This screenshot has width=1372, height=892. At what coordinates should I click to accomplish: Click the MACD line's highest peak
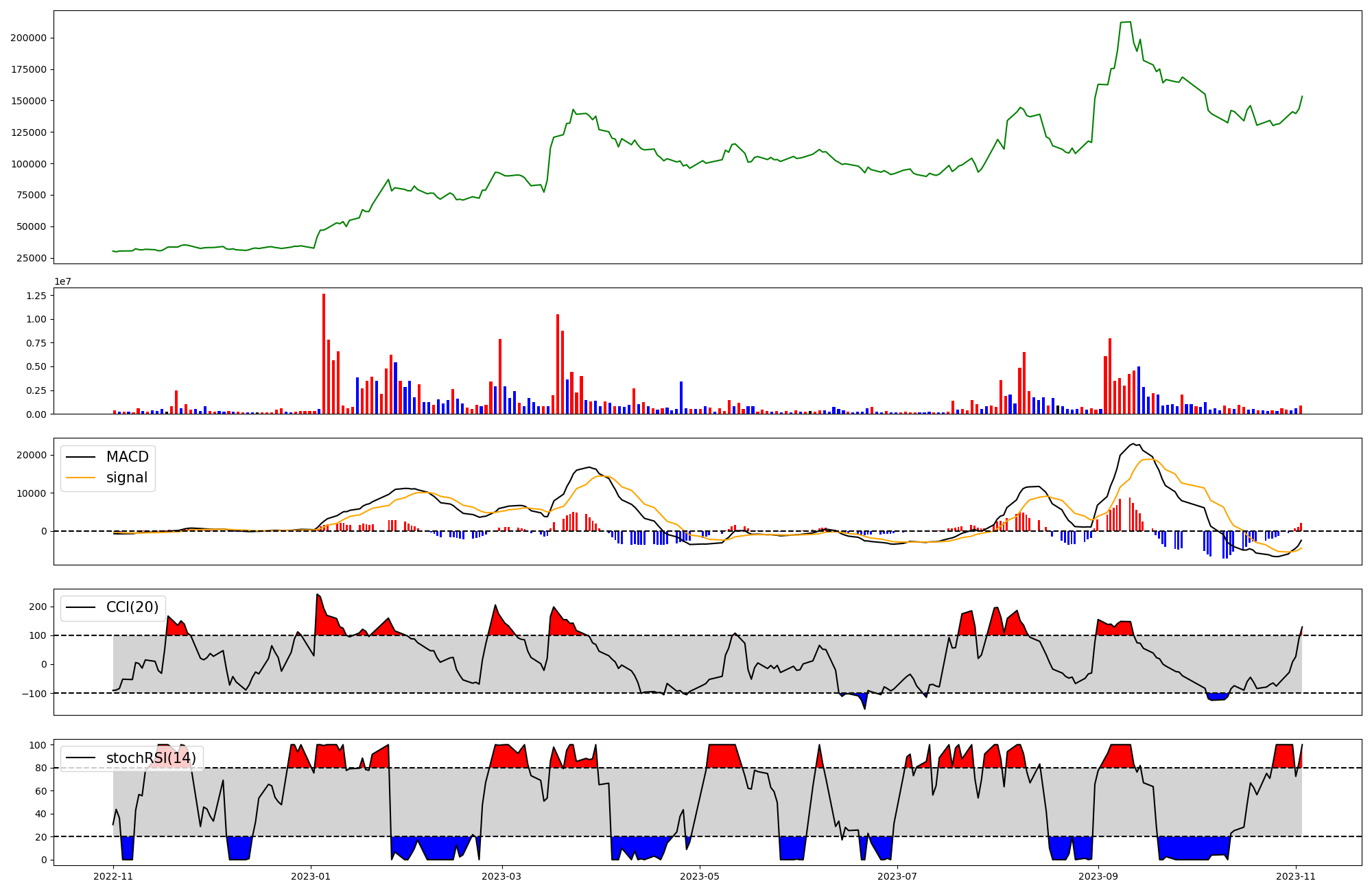(x=1132, y=444)
